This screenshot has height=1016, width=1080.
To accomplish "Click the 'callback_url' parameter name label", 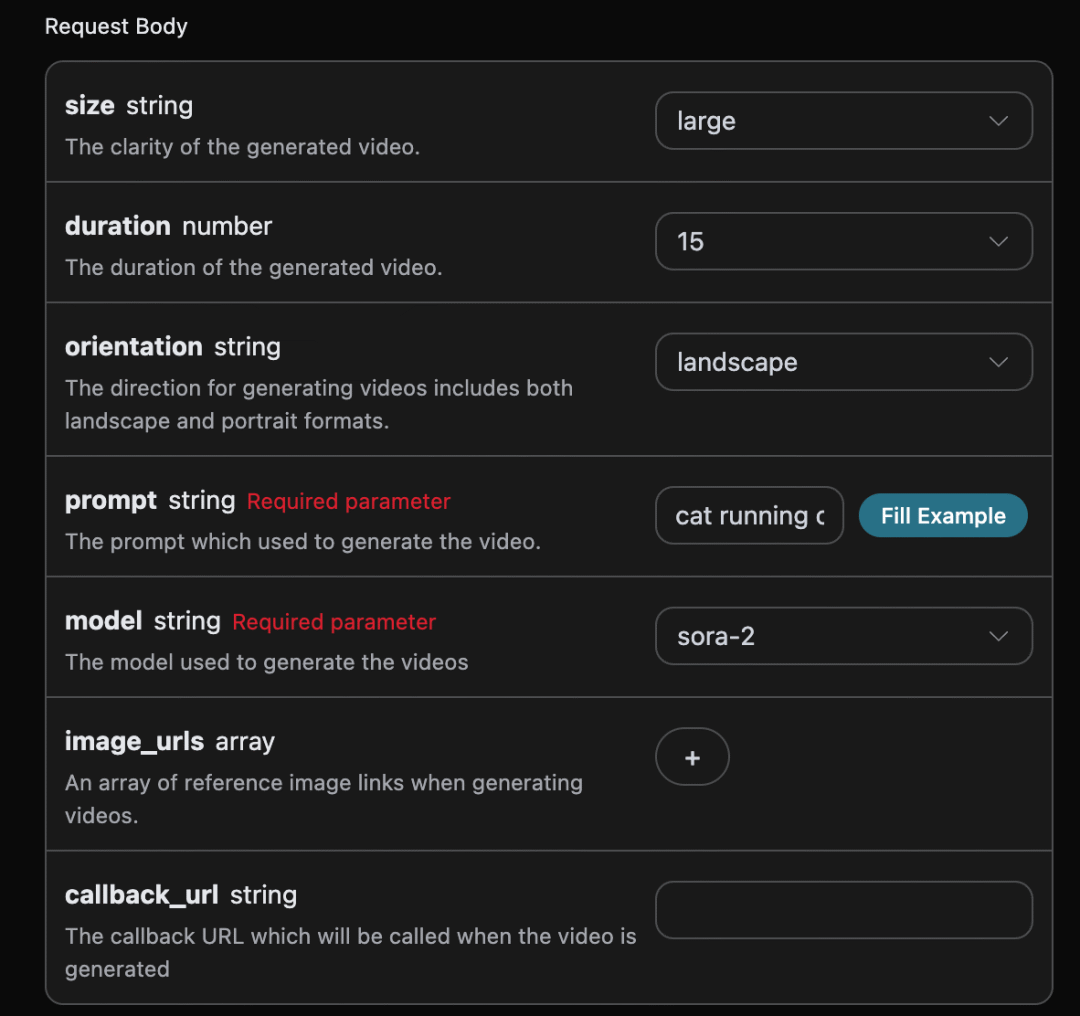I will coord(142,895).
